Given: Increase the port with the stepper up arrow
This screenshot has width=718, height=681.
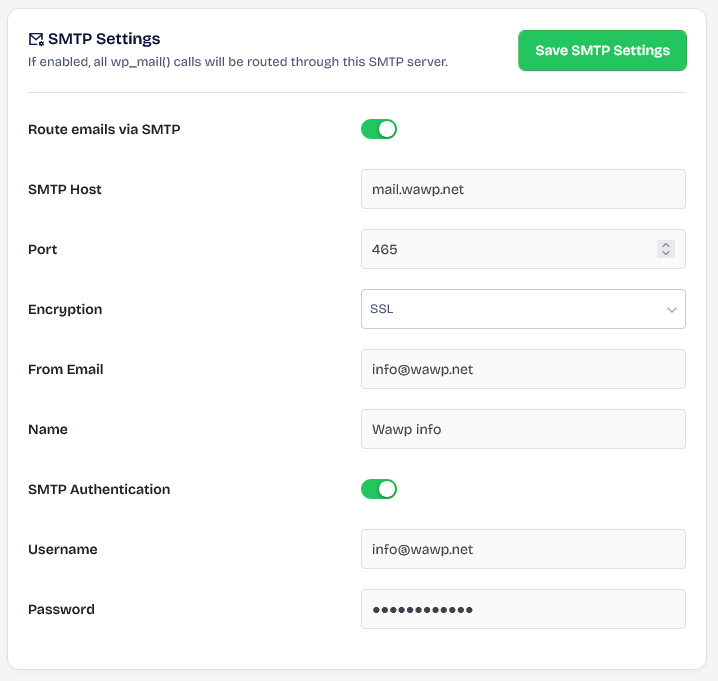Looking at the screenshot, I should 666,245.
